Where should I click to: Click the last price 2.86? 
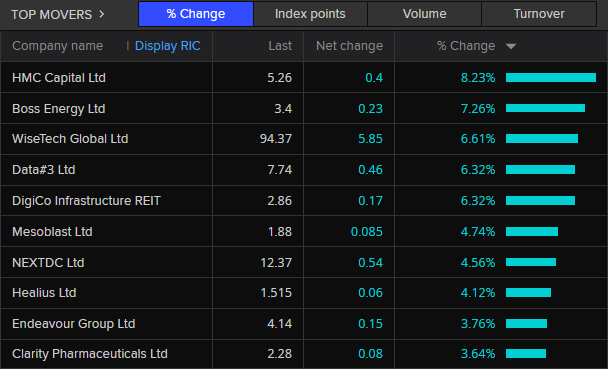pyautogui.click(x=279, y=200)
